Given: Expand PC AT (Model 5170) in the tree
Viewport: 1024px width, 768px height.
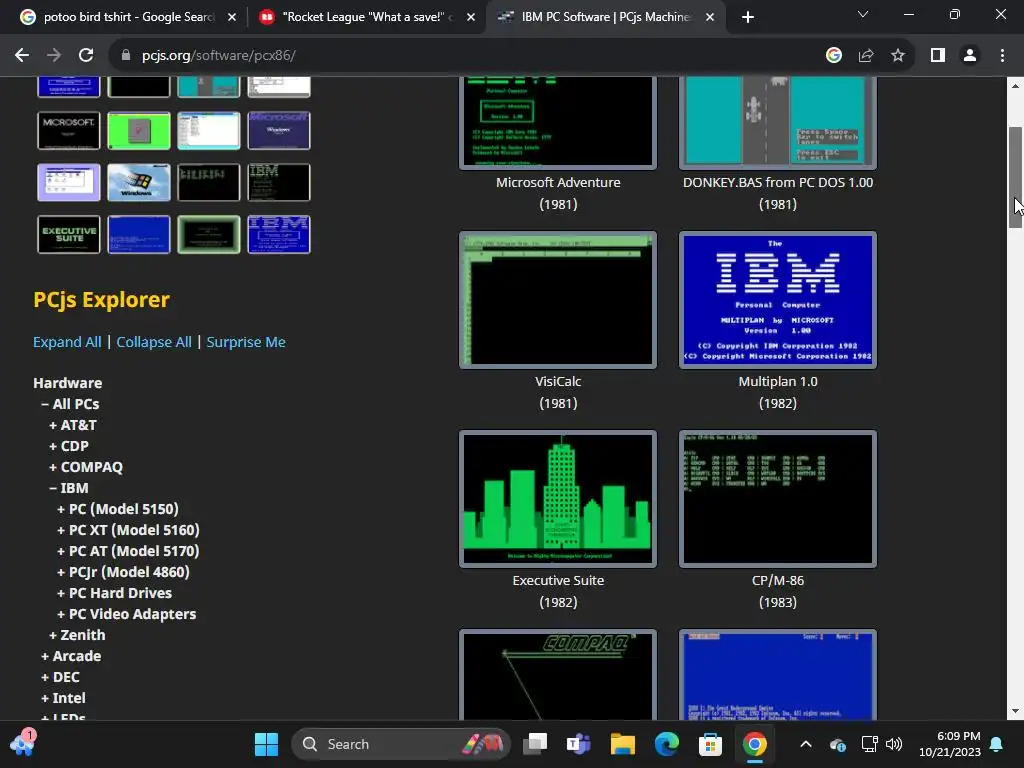Looking at the screenshot, I should 128,551.
